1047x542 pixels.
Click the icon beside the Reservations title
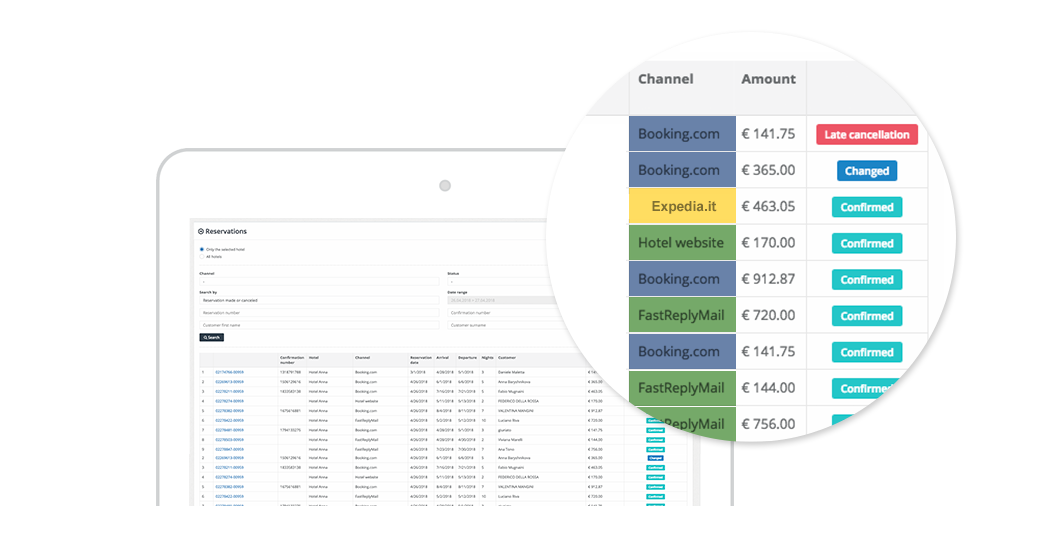201,231
